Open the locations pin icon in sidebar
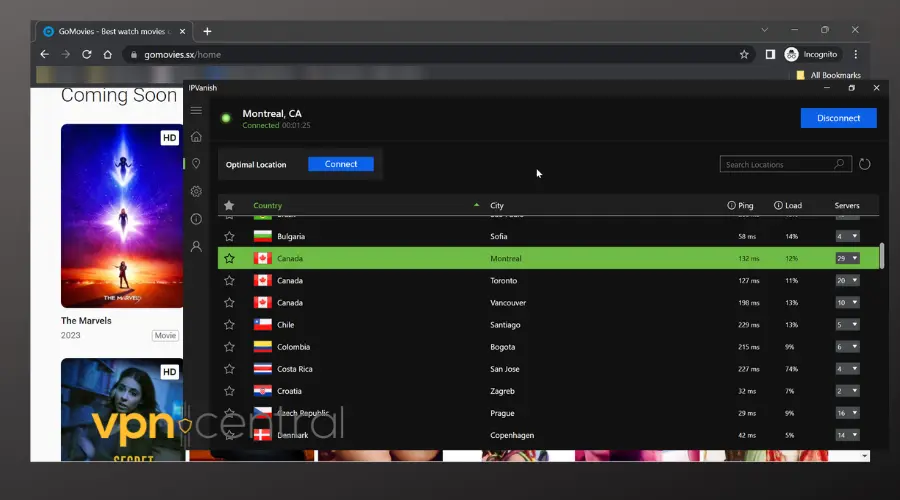 [196, 164]
